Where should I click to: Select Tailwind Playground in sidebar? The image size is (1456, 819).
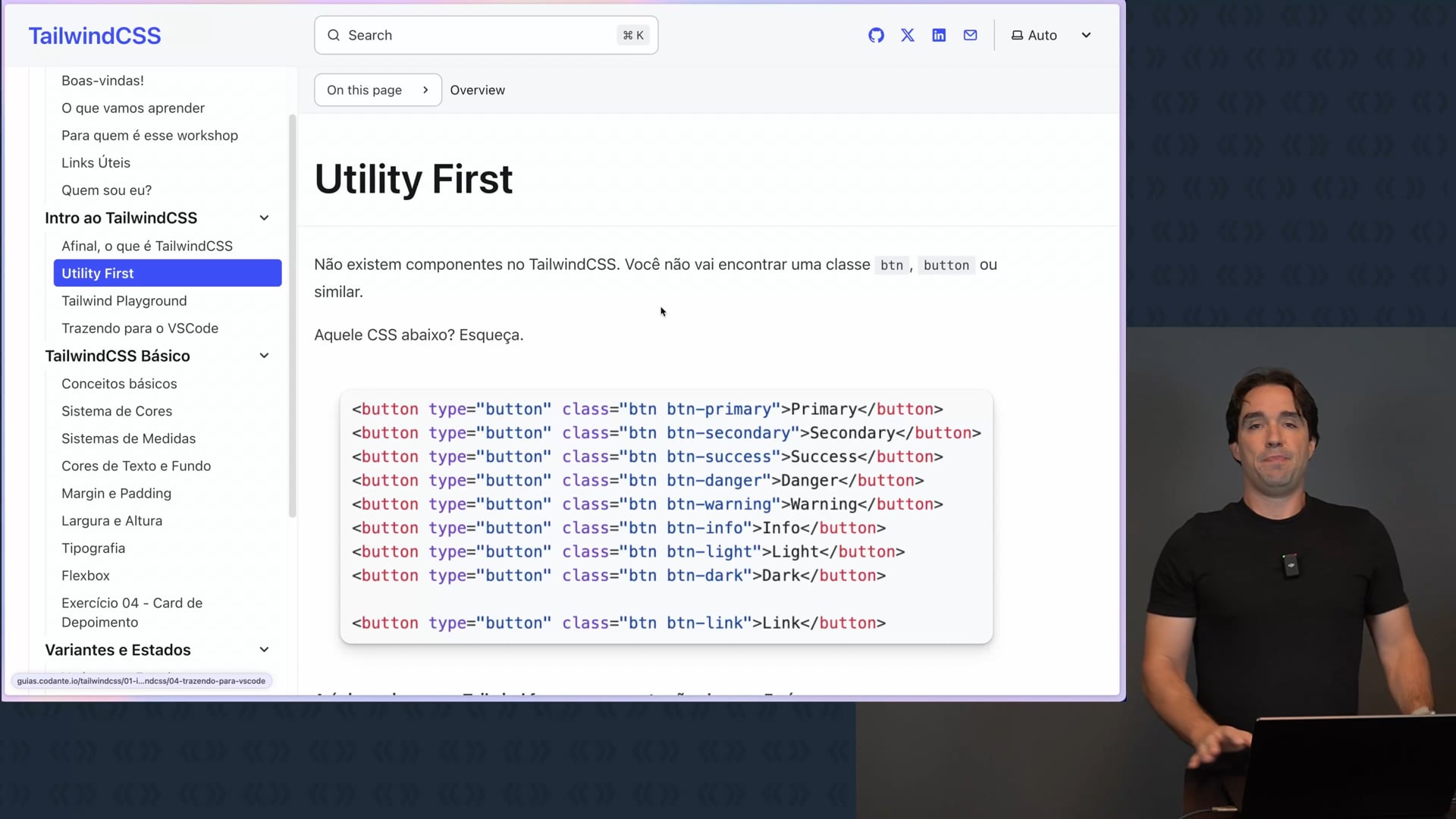[124, 301]
